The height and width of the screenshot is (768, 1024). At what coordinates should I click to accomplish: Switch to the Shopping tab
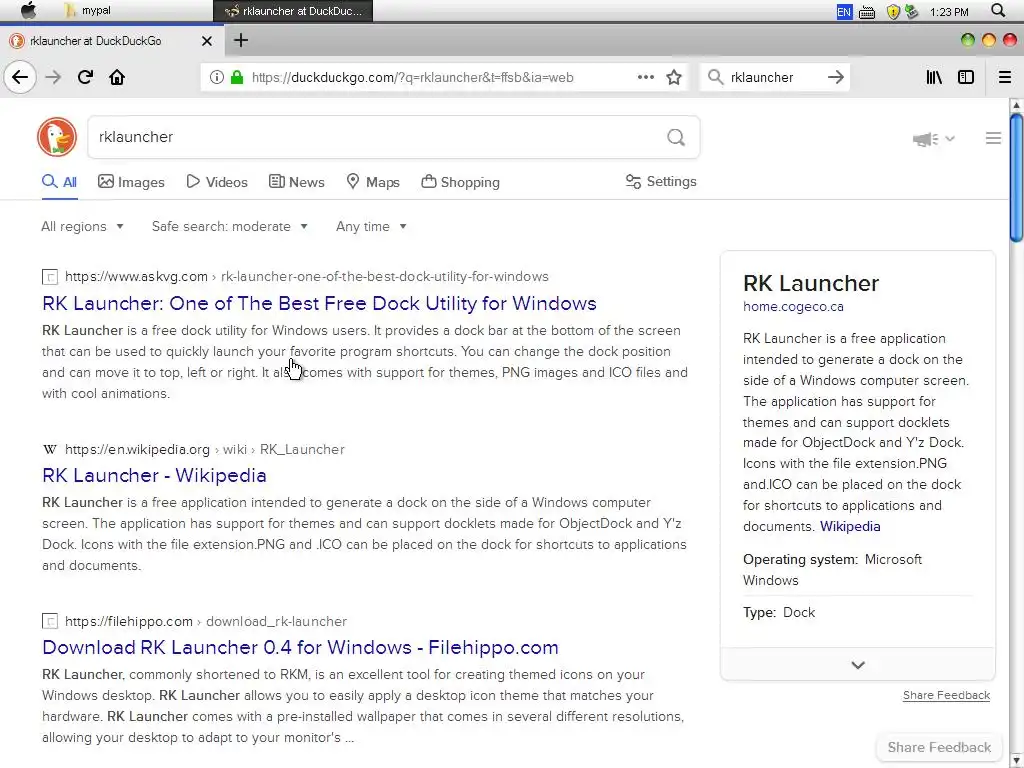coord(460,182)
